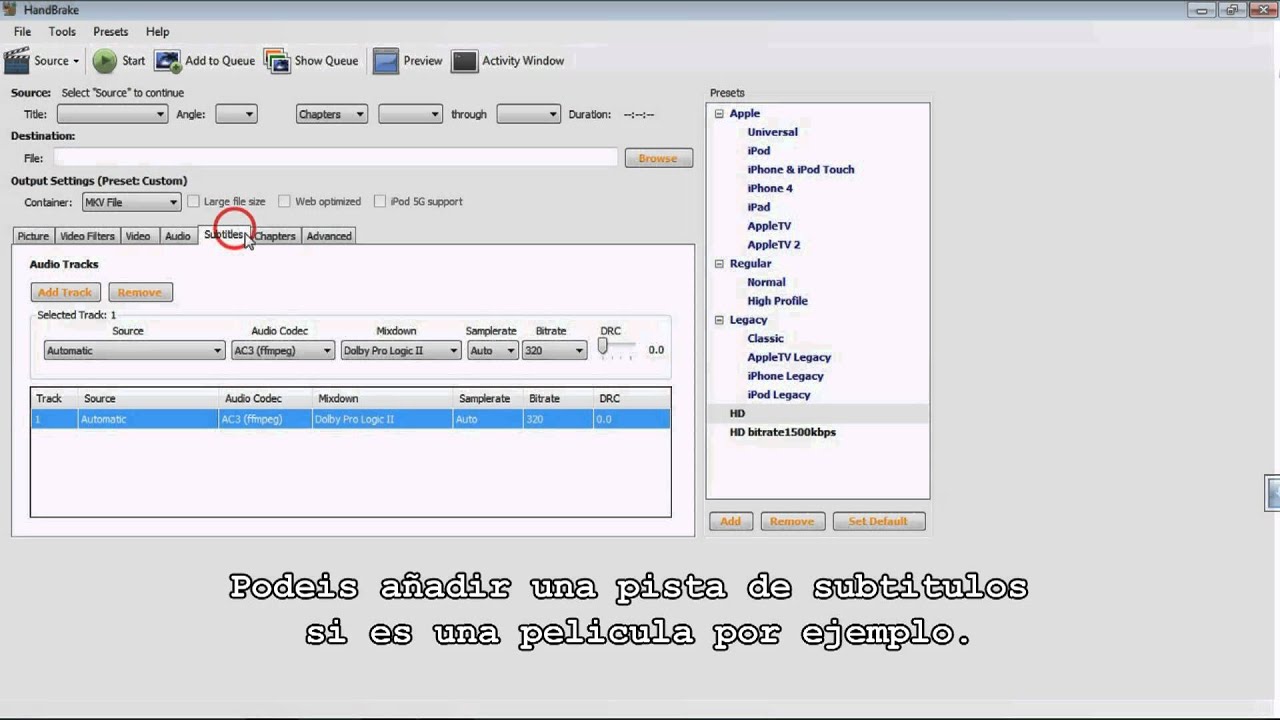The height and width of the screenshot is (720, 1280).
Task: Select the iPad preset
Action: 759,207
